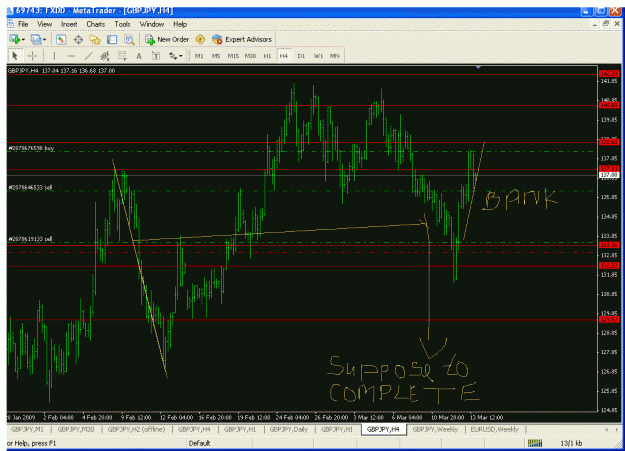The image size is (625, 451).
Task: Select the Fibonacci Retracement tool
Action: click(x=122, y=56)
